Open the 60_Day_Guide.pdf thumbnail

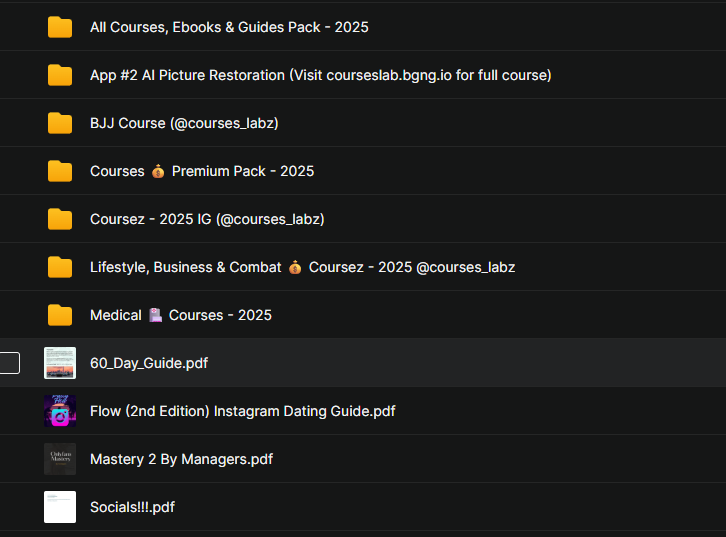coord(60,363)
